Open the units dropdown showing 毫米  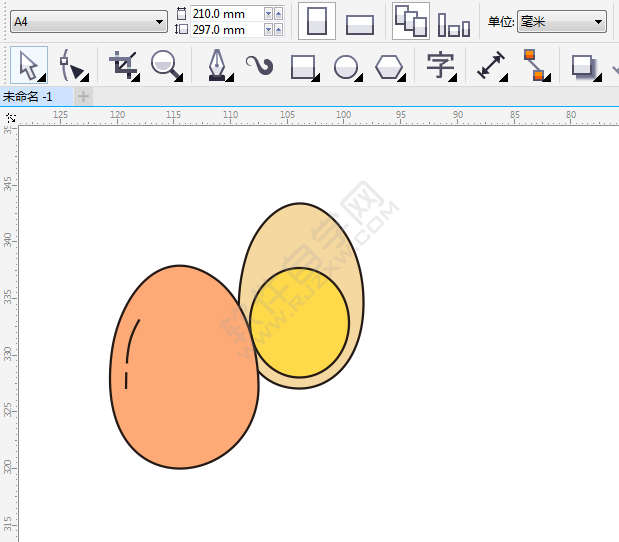point(560,22)
